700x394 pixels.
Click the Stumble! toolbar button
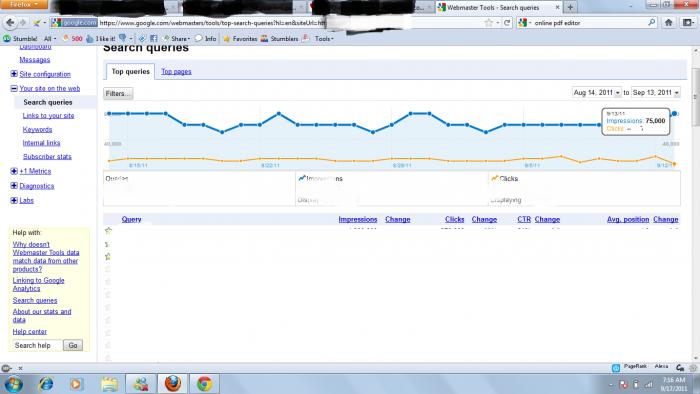click(x=20, y=39)
